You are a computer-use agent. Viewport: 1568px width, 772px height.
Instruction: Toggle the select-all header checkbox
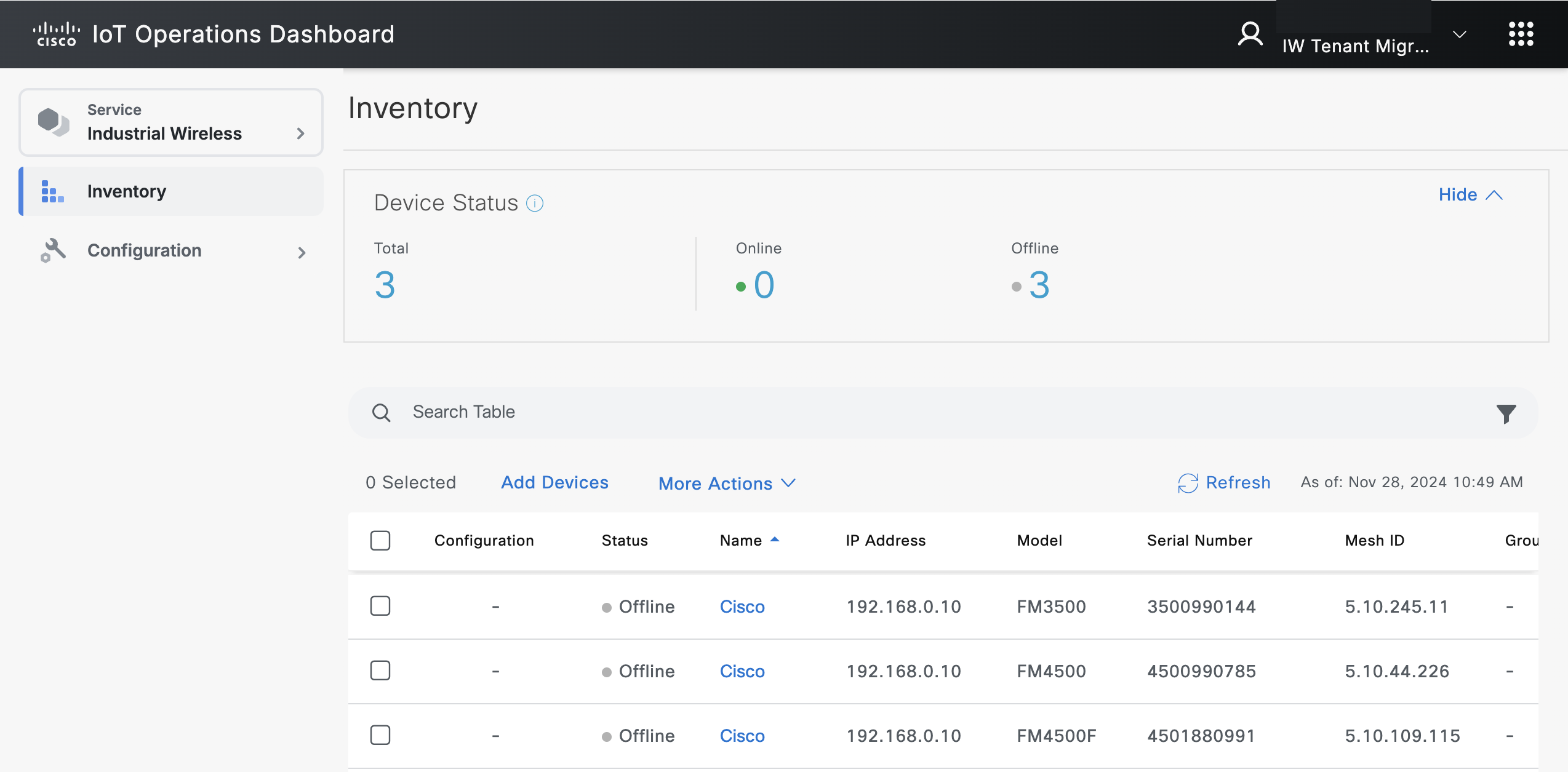380,541
